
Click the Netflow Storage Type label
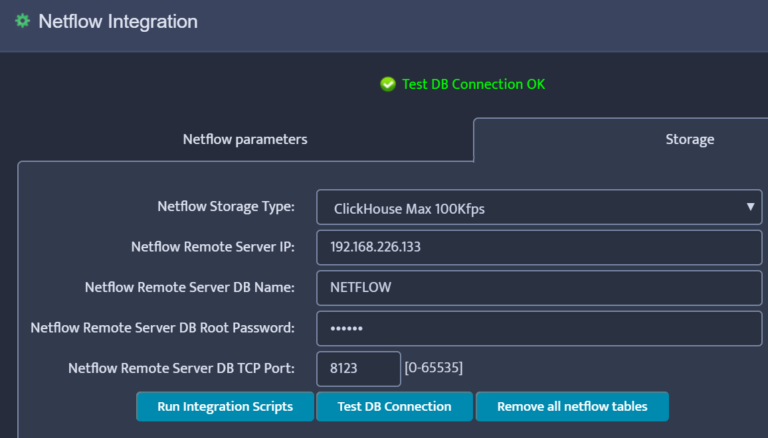click(x=226, y=207)
